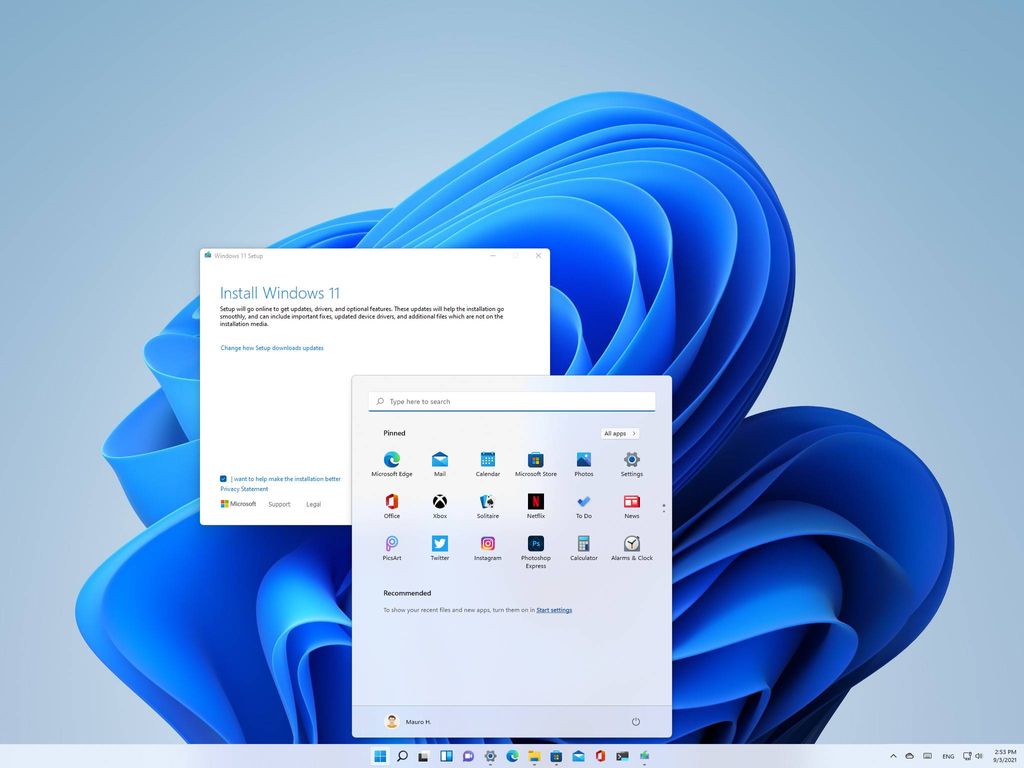Open the Xbox app
Screen dimensions: 1024x768
tap(439, 500)
